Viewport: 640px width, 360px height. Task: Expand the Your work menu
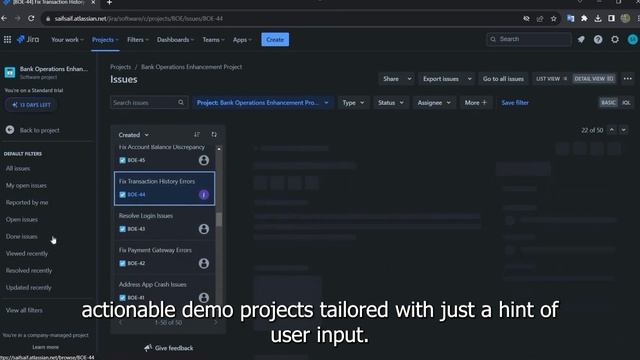[x=67, y=40]
